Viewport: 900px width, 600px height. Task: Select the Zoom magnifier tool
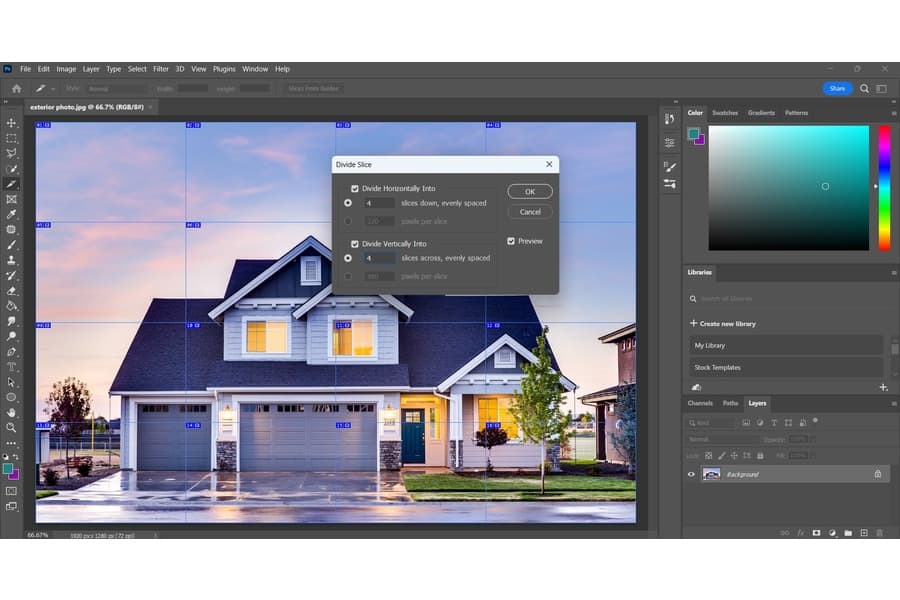(11, 428)
